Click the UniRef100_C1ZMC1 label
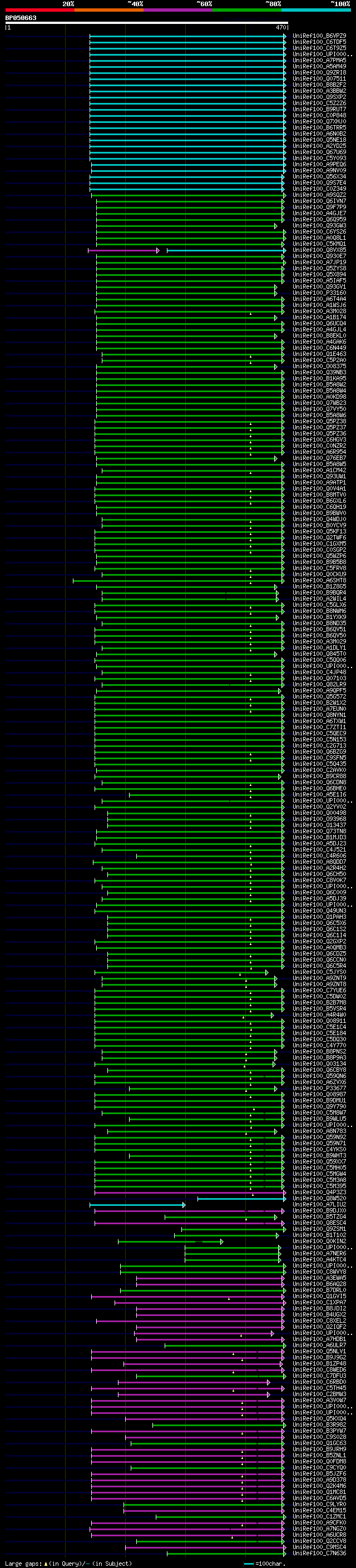The height and width of the screenshot is (1568, 356). pyautogui.click(x=319, y=1515)
